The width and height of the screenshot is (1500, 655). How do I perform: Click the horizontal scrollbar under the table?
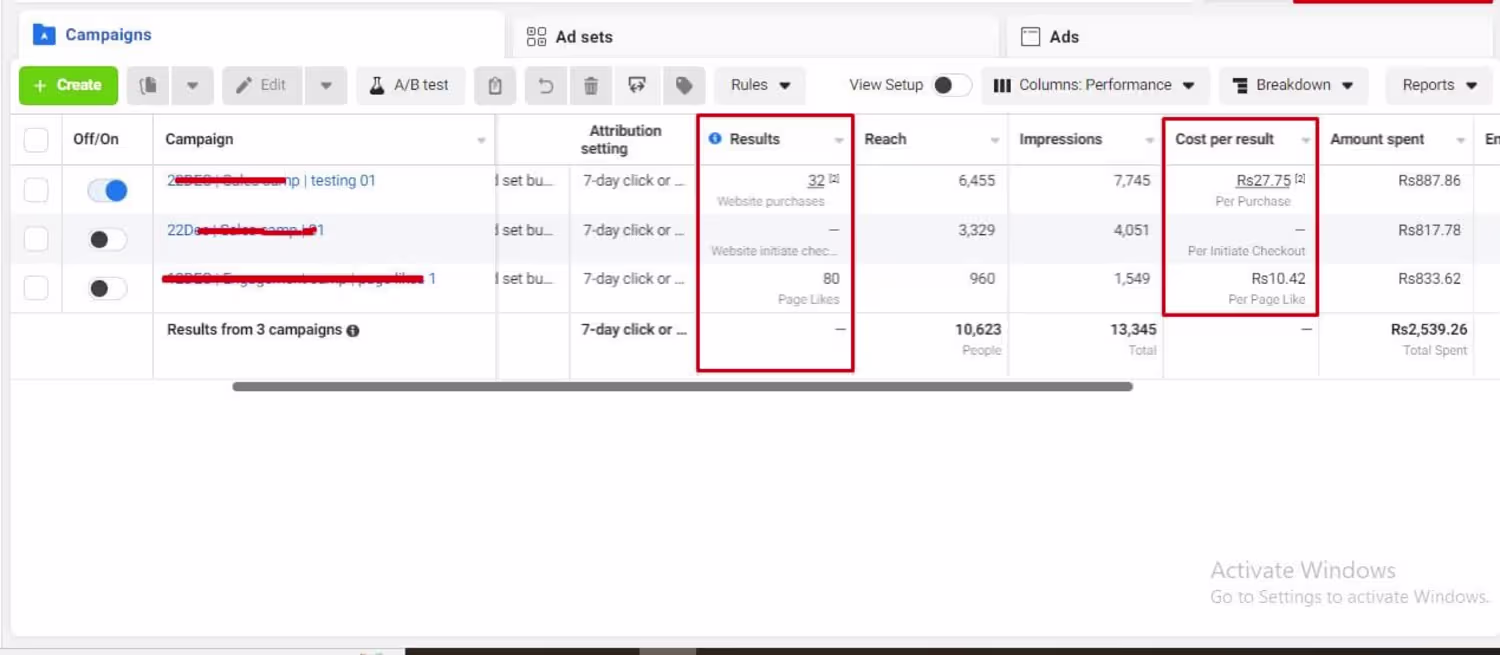pyautogui.click(x=682, y=386)
